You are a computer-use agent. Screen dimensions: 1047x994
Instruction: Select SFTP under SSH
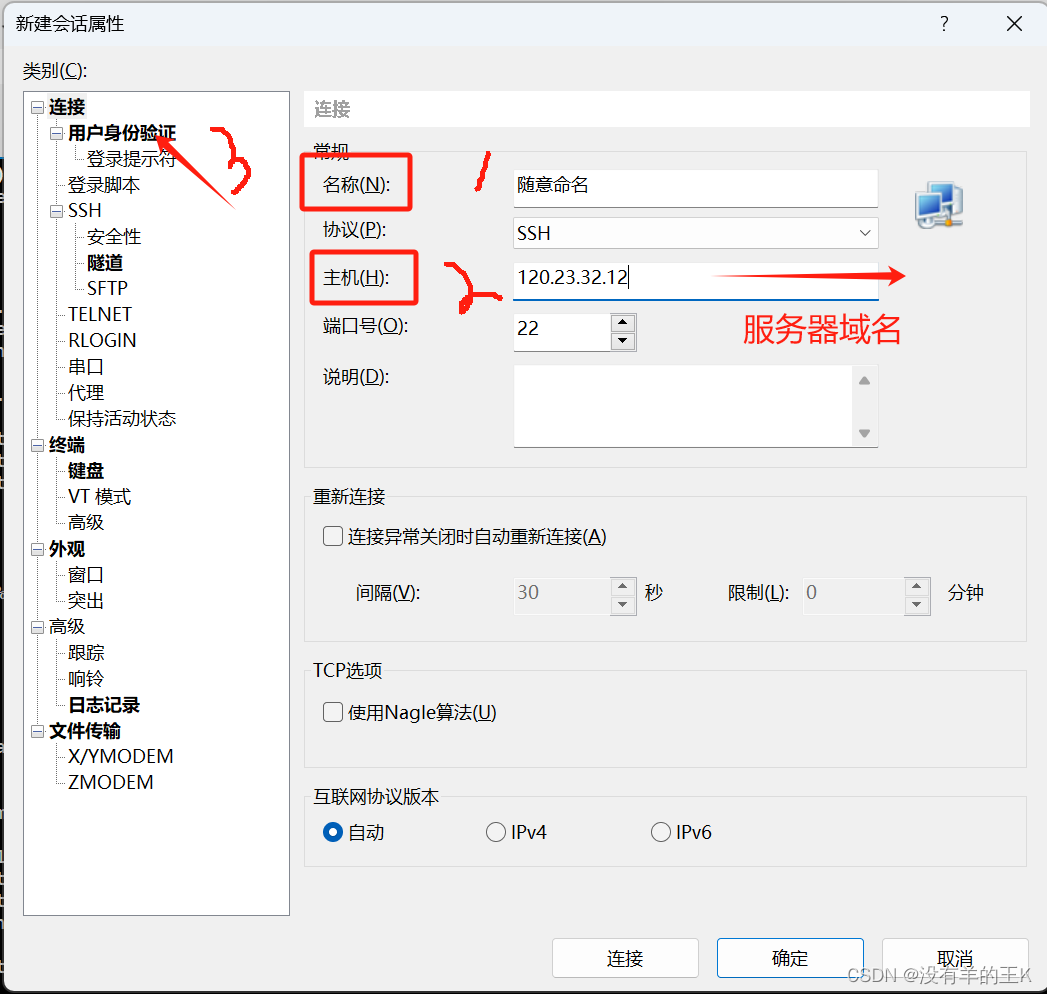[x=107, y=288]
